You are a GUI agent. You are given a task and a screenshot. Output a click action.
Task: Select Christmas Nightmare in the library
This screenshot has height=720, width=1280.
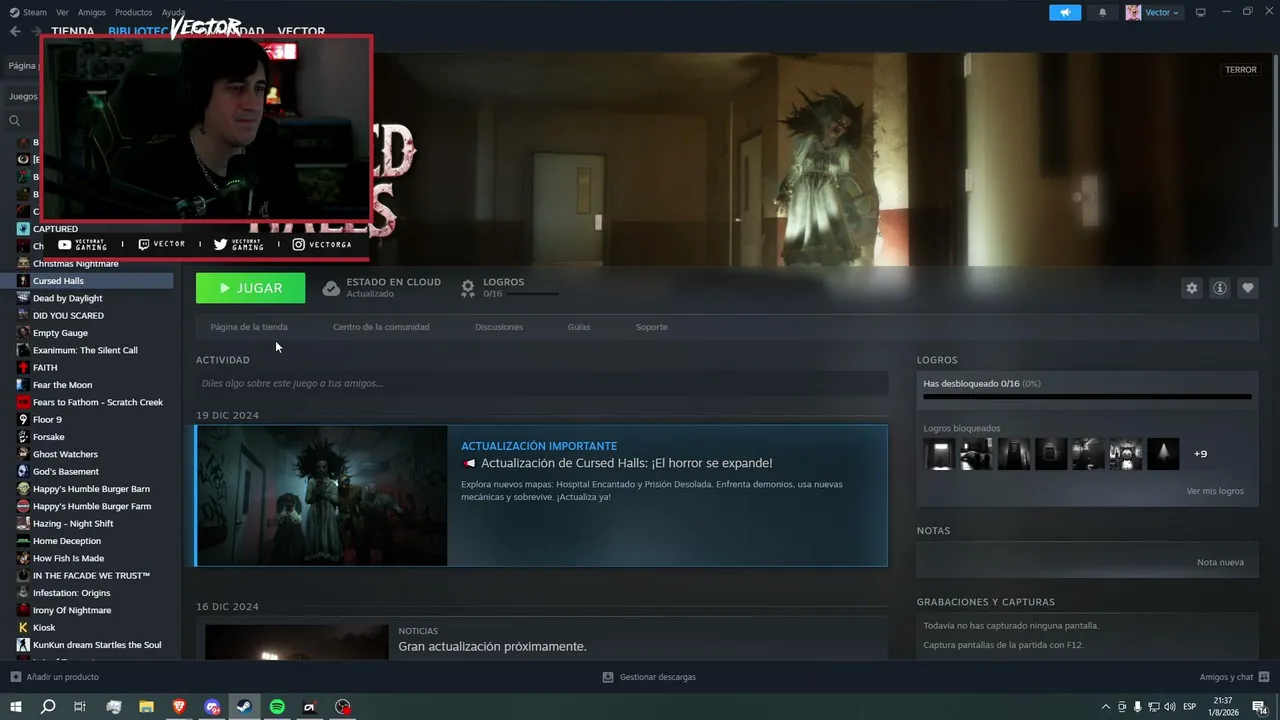pyautogui.click(x=75, y=264)
